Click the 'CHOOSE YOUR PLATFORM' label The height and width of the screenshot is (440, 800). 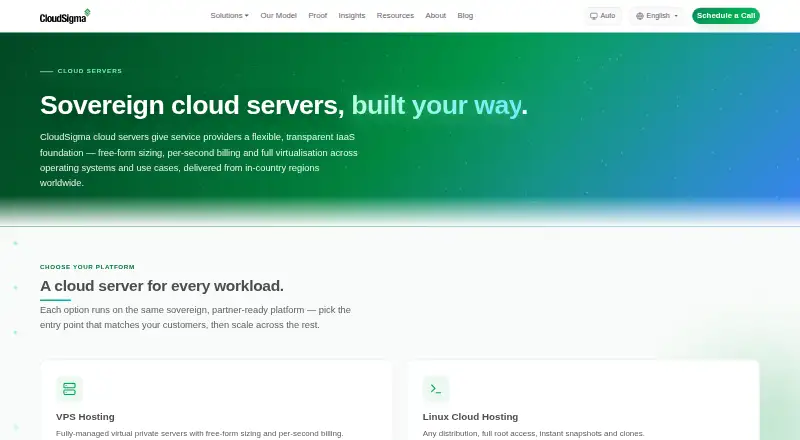click(x=87, y=267)
